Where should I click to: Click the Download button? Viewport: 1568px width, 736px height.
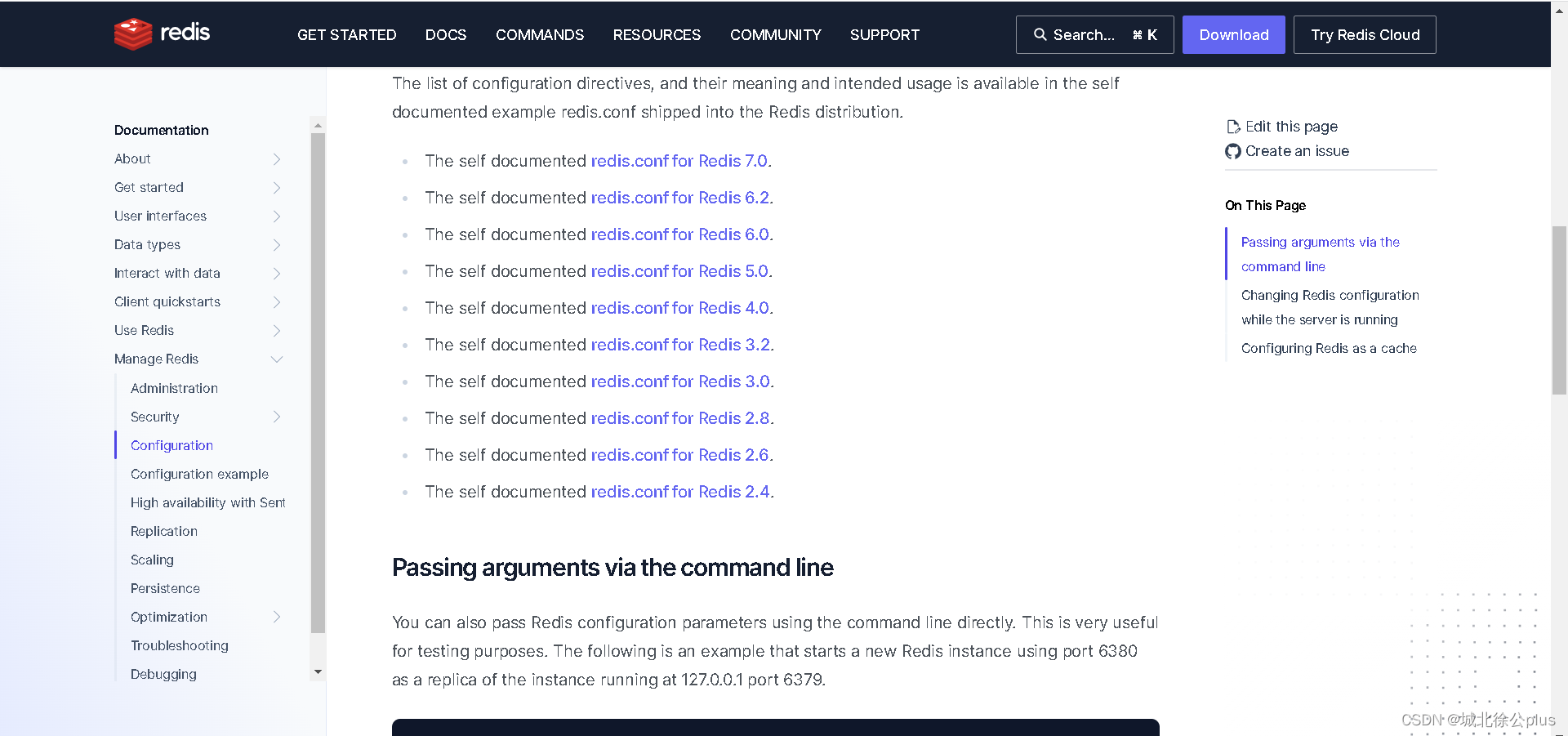(1233, 34)
